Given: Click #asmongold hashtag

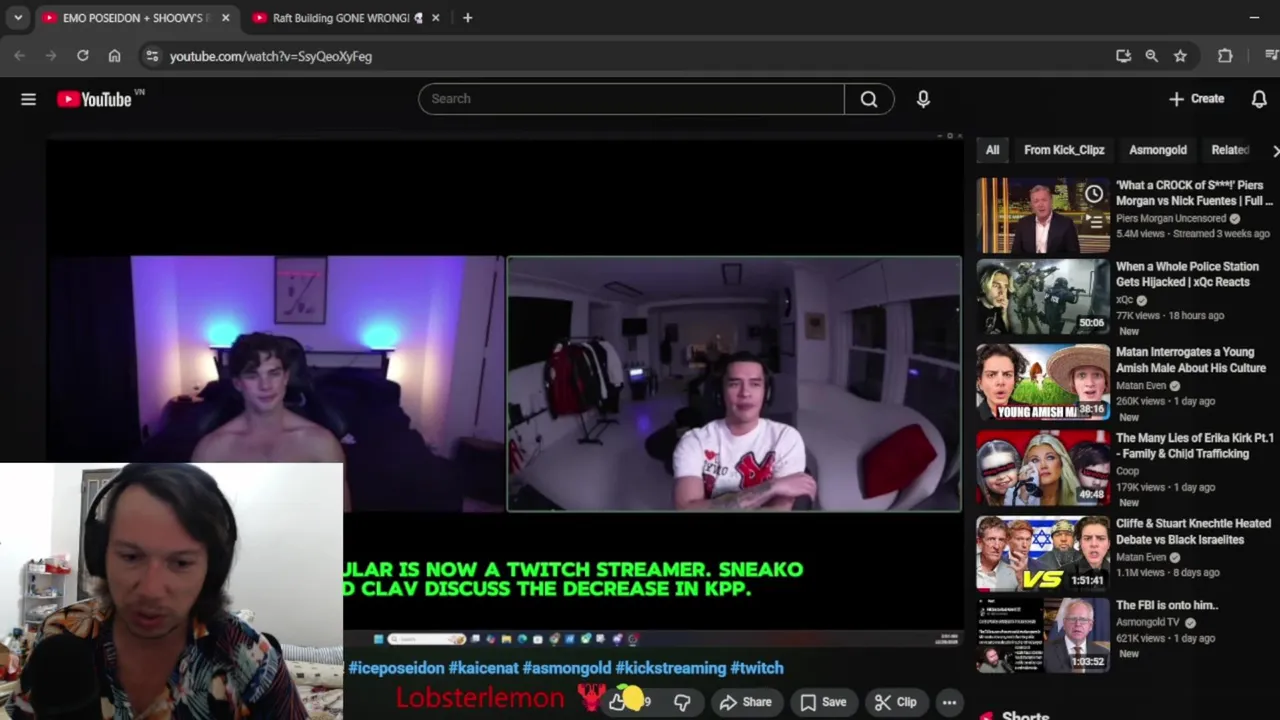Looking at the screenshot, I should click(x=566, y=668).
